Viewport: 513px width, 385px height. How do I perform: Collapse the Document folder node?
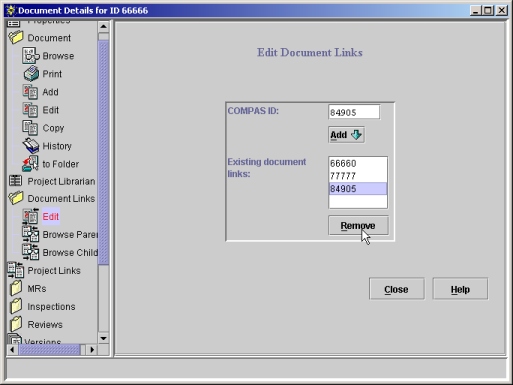tap(16, 37)
